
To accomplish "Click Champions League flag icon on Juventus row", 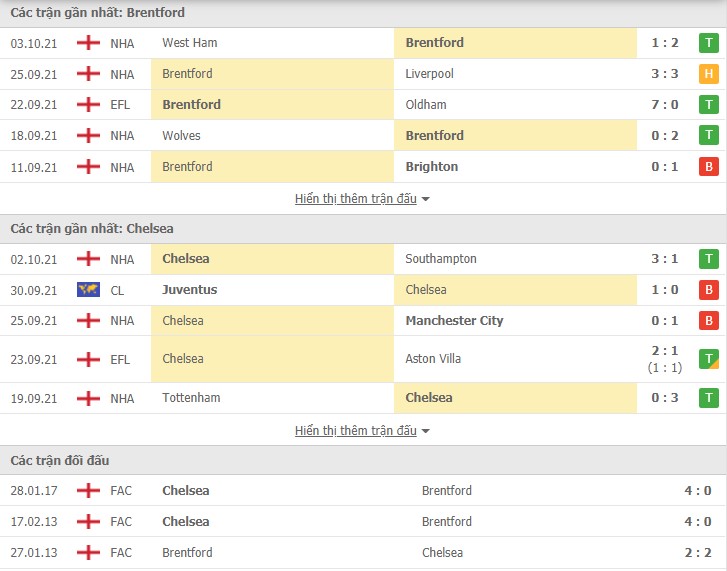I will [x=88, y=290].
